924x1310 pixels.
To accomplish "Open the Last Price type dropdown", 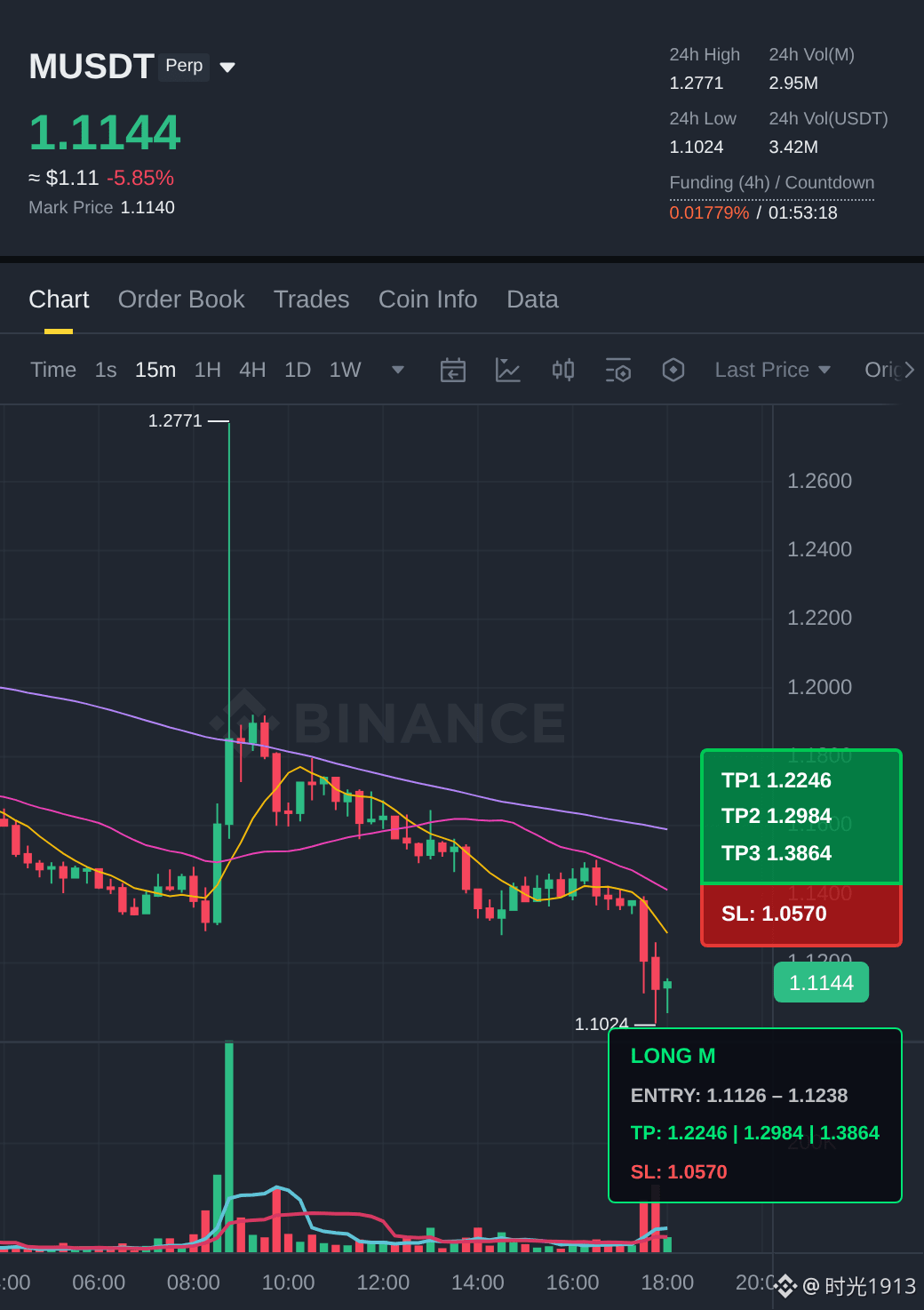I will [x=772, y=370].
